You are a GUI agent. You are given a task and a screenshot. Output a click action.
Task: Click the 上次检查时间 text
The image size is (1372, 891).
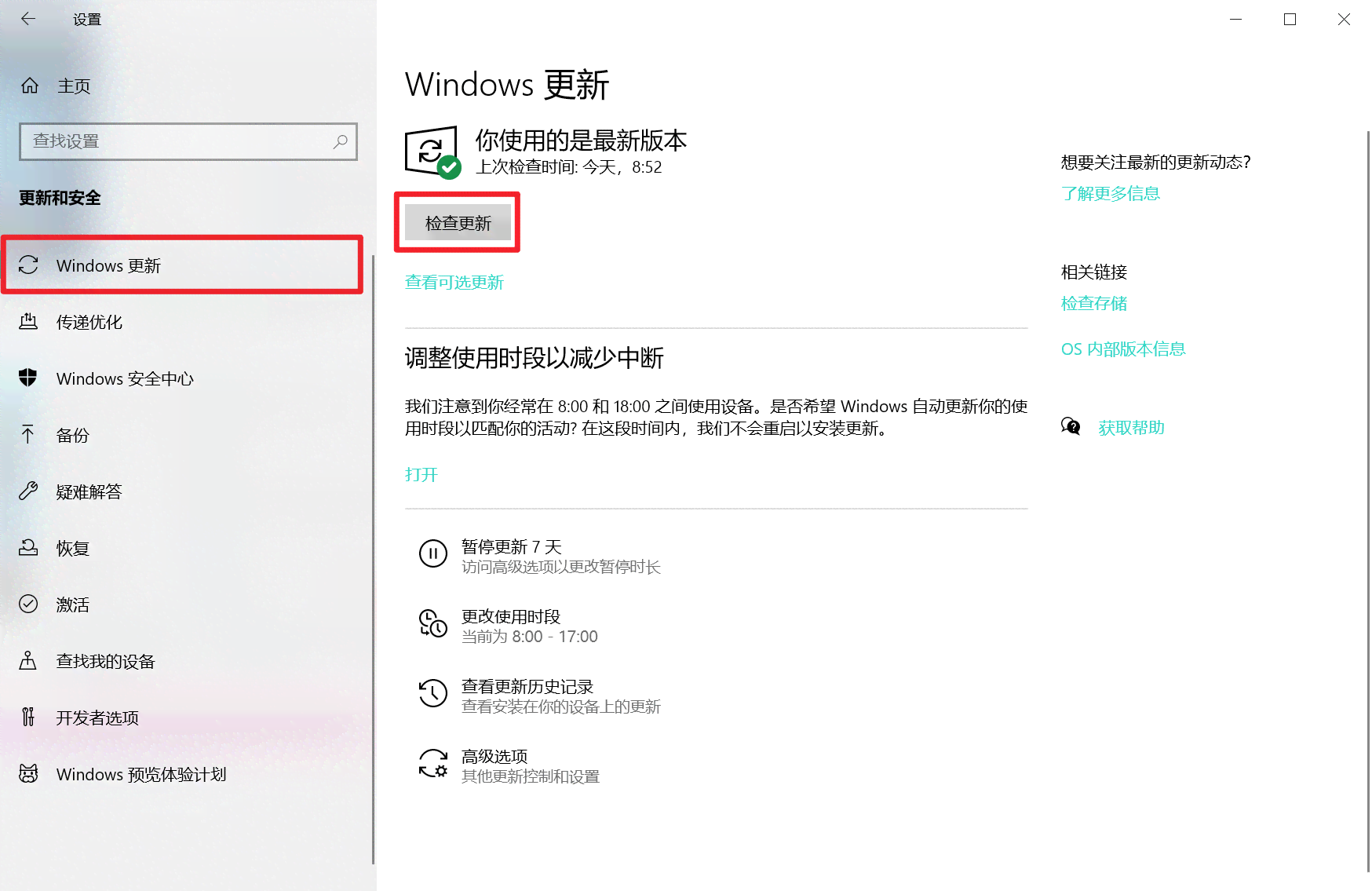point(569,167)
